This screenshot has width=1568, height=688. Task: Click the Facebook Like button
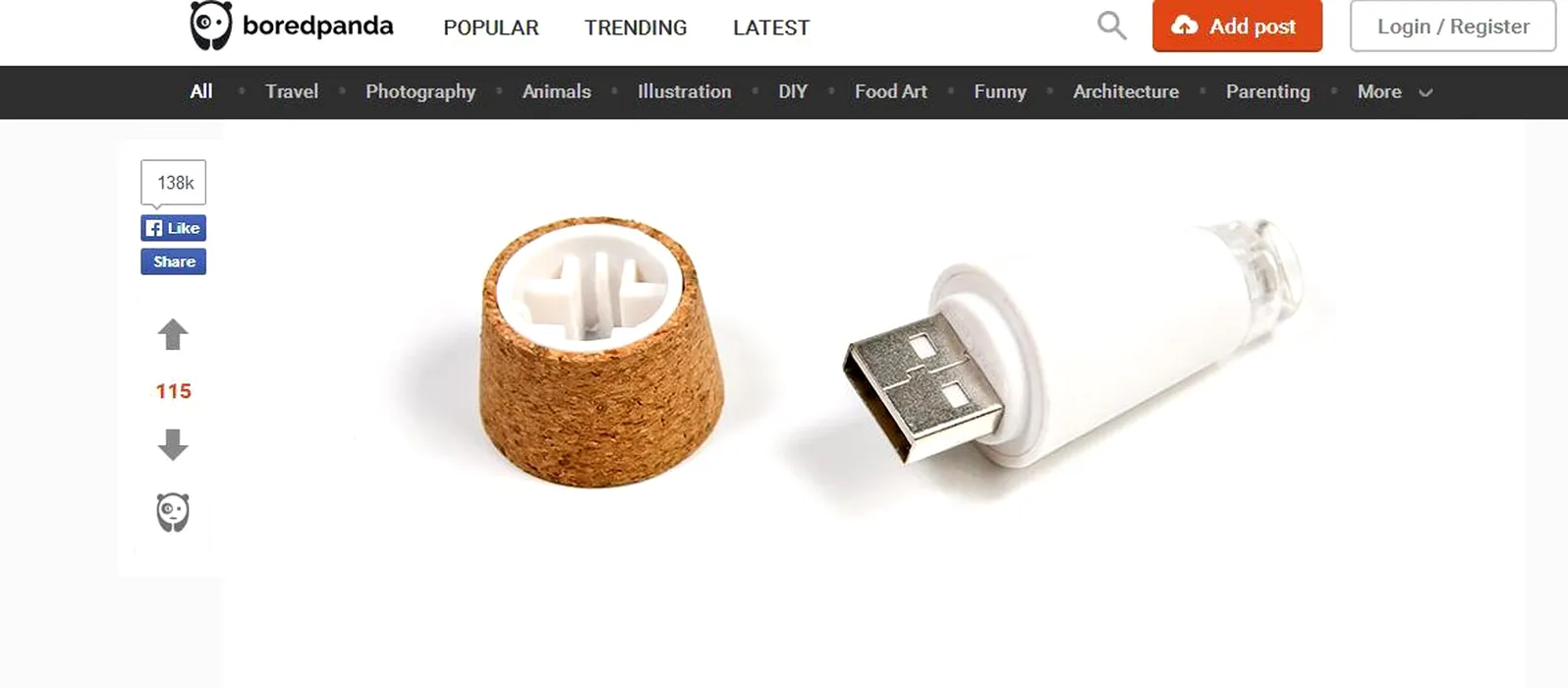(174, 228)
